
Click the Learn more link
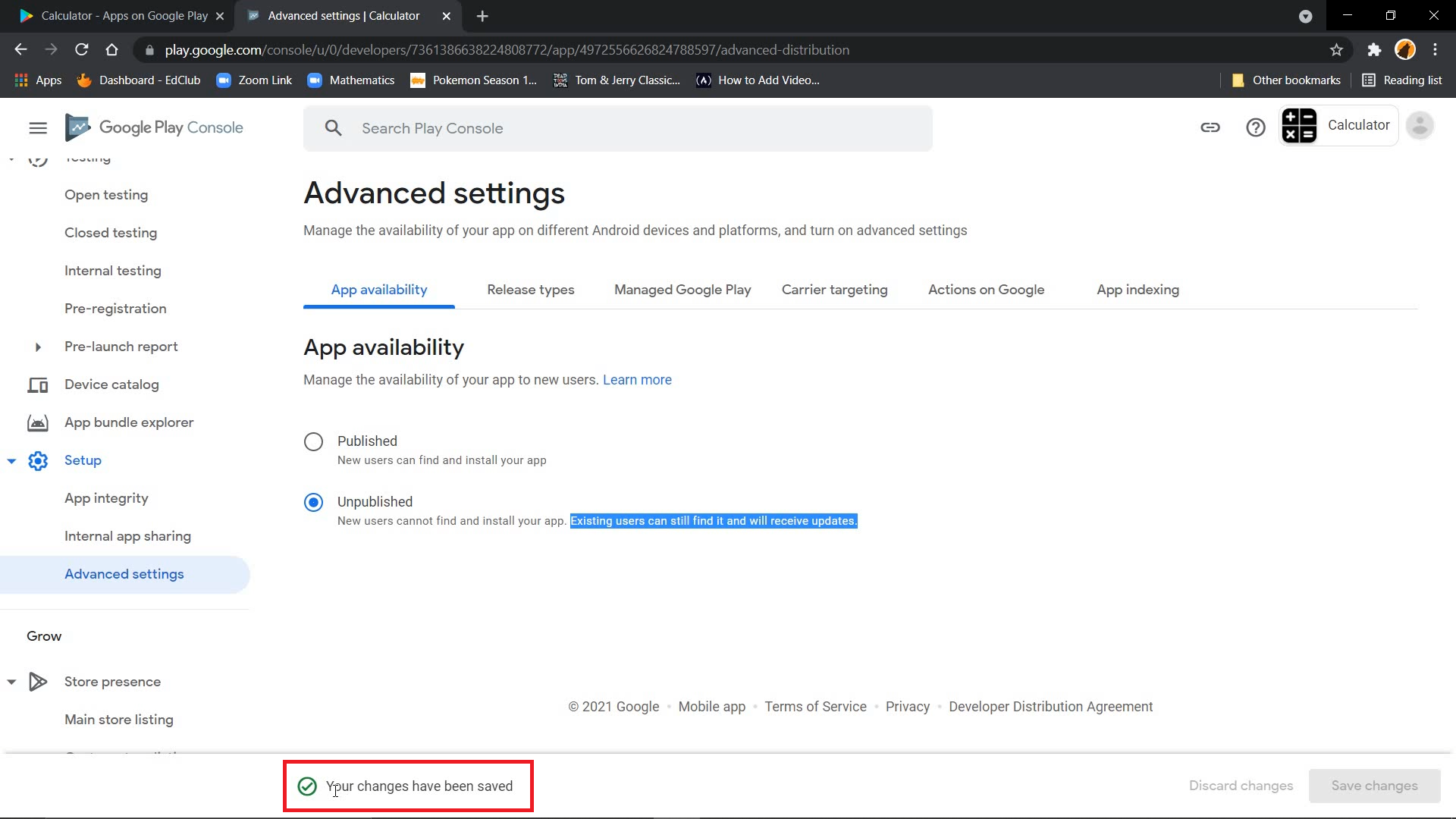coord(636,380)
